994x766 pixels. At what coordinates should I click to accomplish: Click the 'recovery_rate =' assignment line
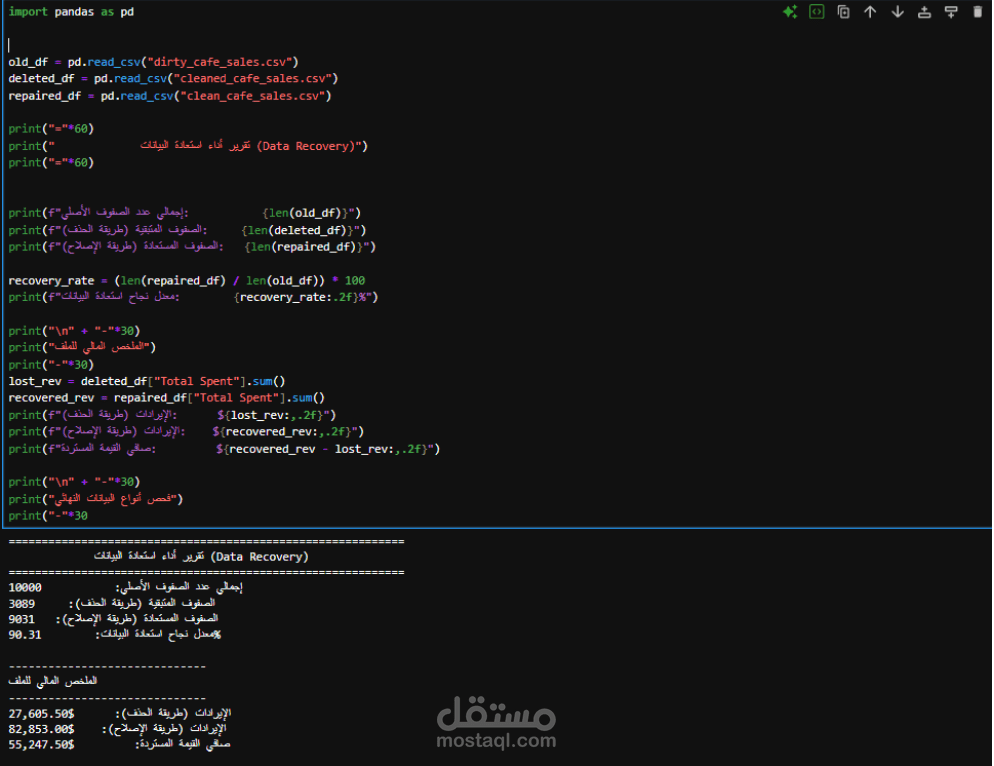pos(186,280)
